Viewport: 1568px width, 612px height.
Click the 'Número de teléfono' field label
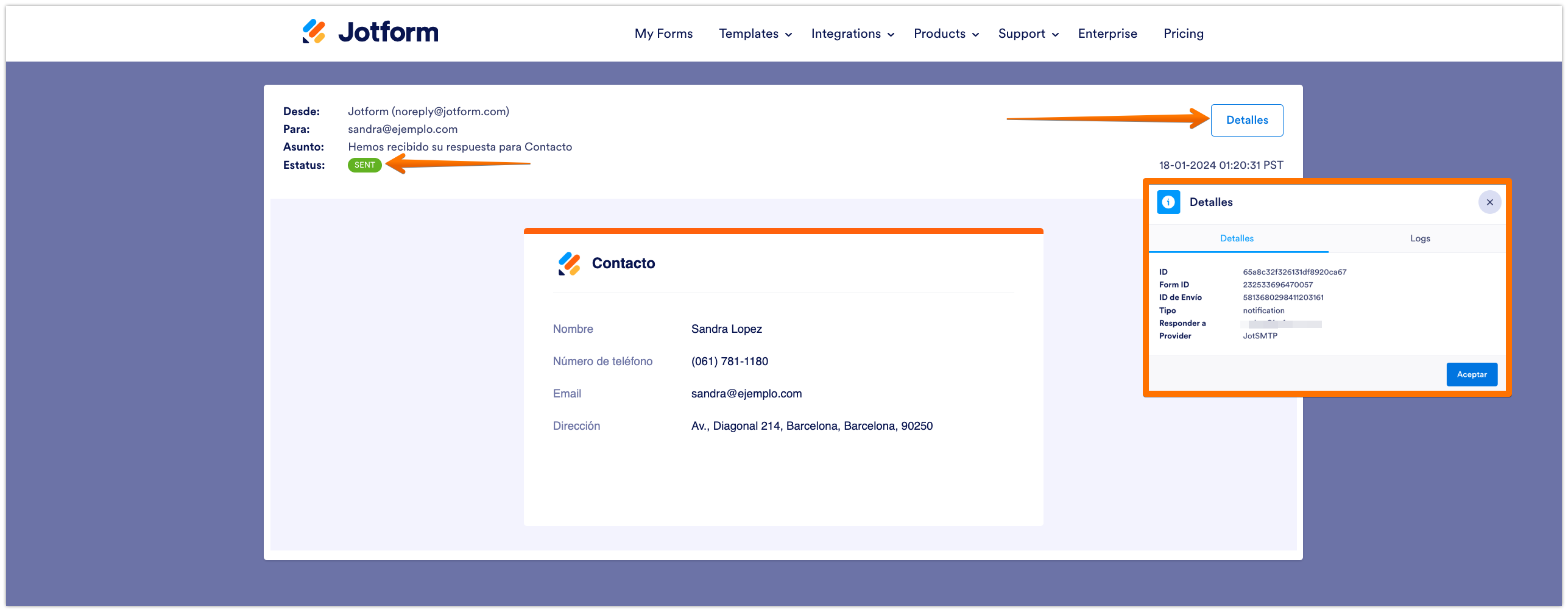[x=602, y=361]
